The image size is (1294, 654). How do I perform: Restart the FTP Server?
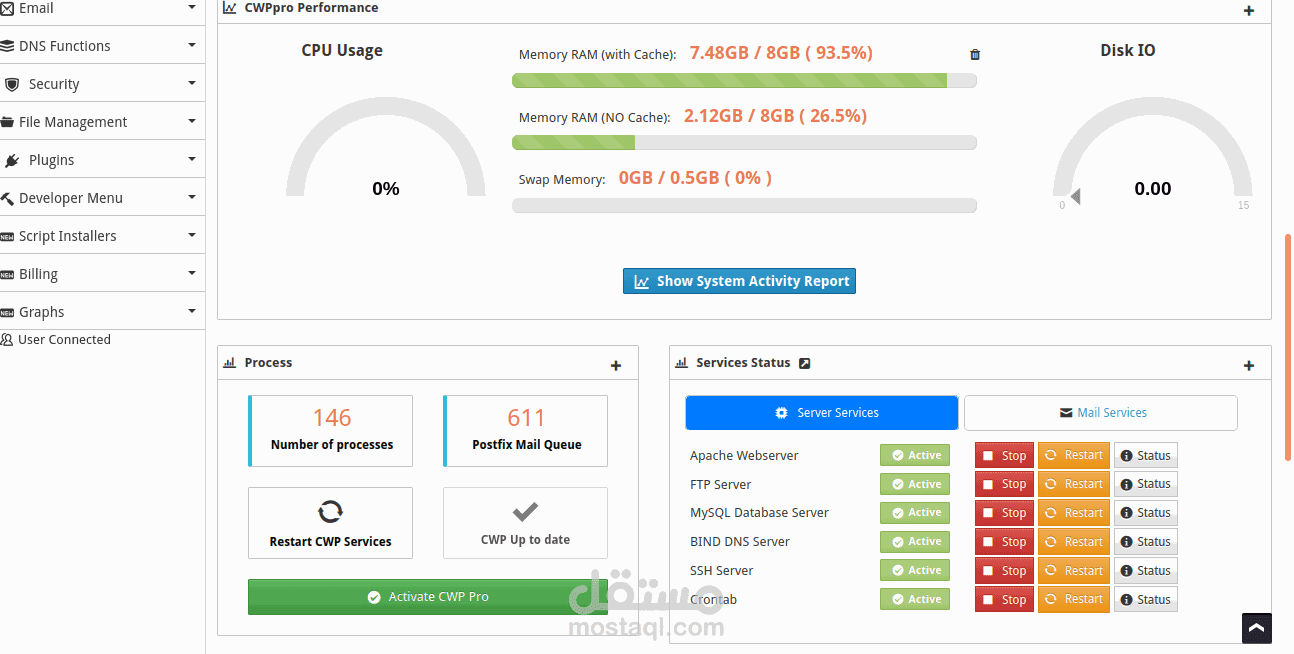coord(1074,484)
